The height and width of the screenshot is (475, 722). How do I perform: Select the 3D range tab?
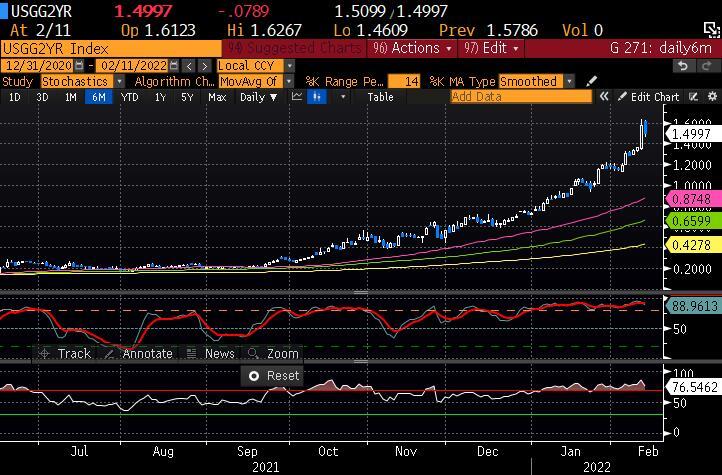42,97
